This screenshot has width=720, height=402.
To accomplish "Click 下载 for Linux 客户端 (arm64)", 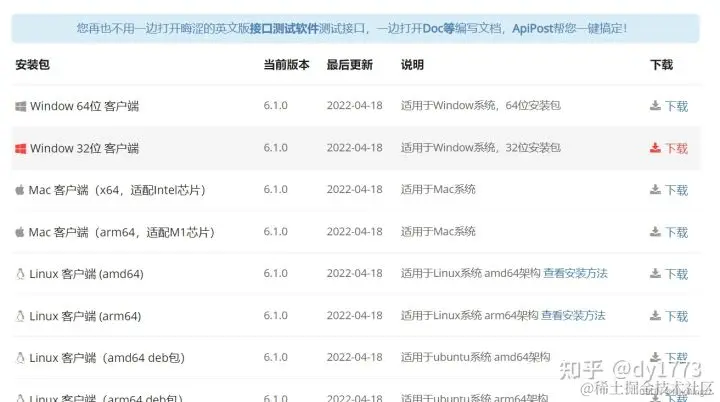I will click(x=676, y=316).
